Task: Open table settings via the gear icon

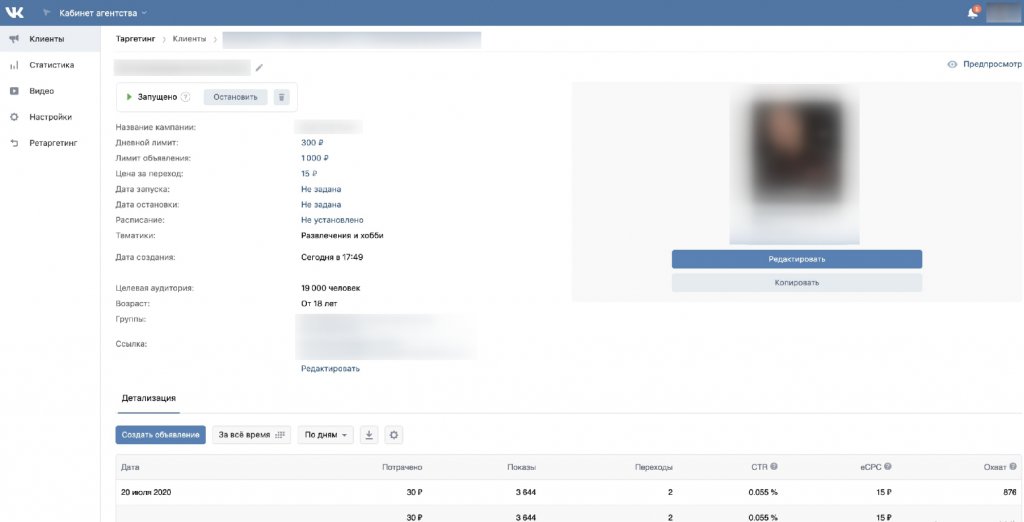Action: [x=394, y=435]
